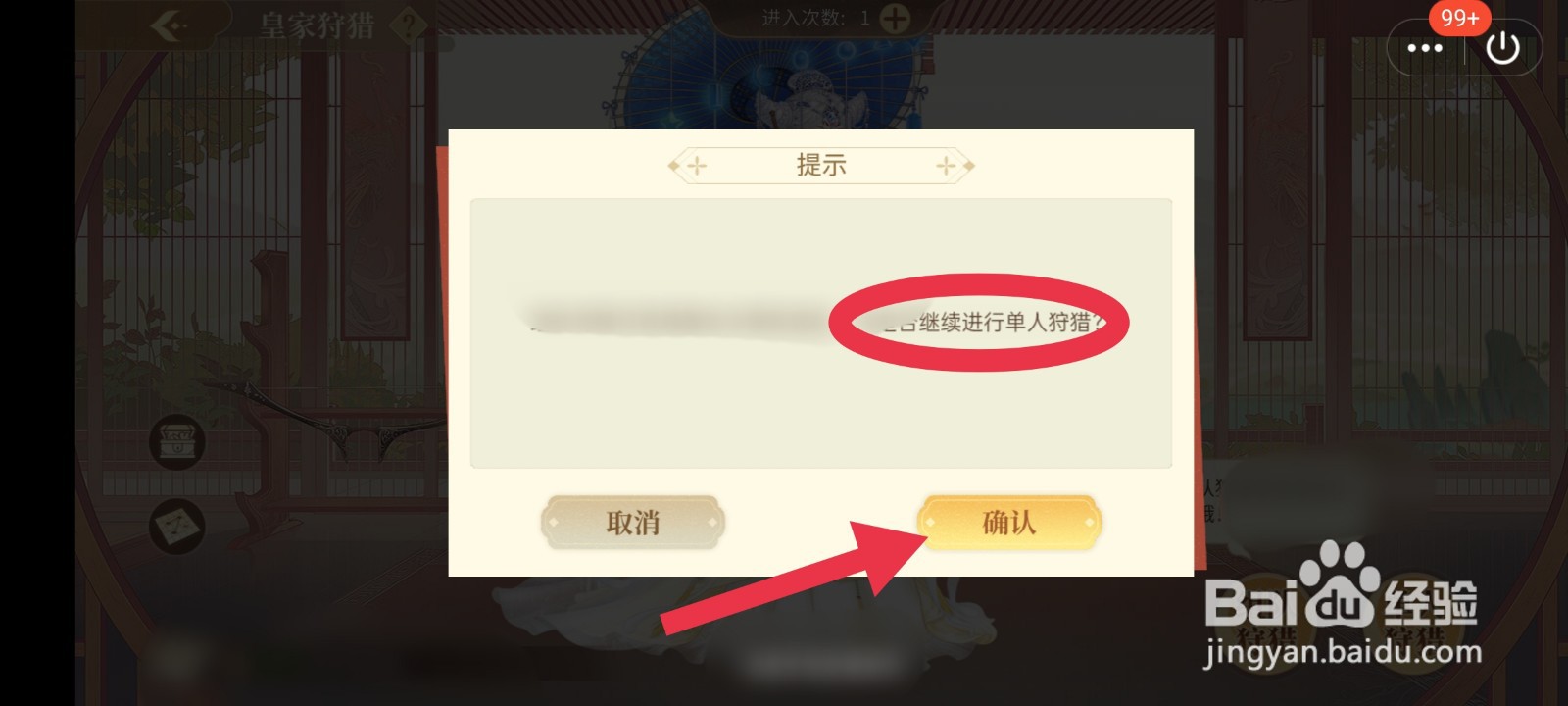Open the three-dot mini program menu
Viewport: 1568px width, 706px height.
point(1424,47)
